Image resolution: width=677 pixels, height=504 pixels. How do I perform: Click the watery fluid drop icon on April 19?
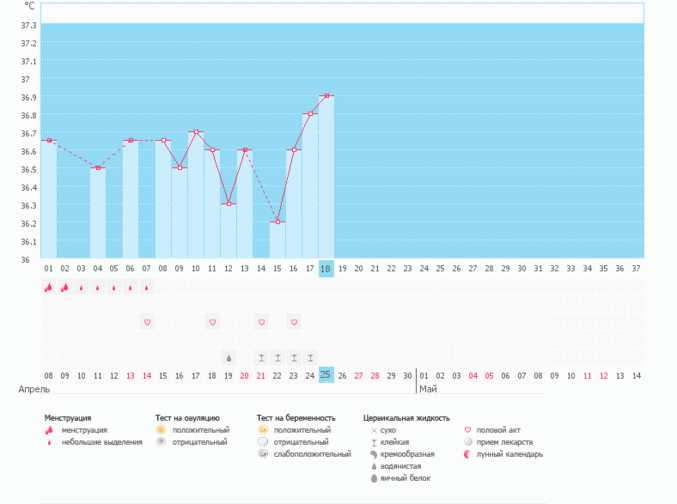coord(229,357)
